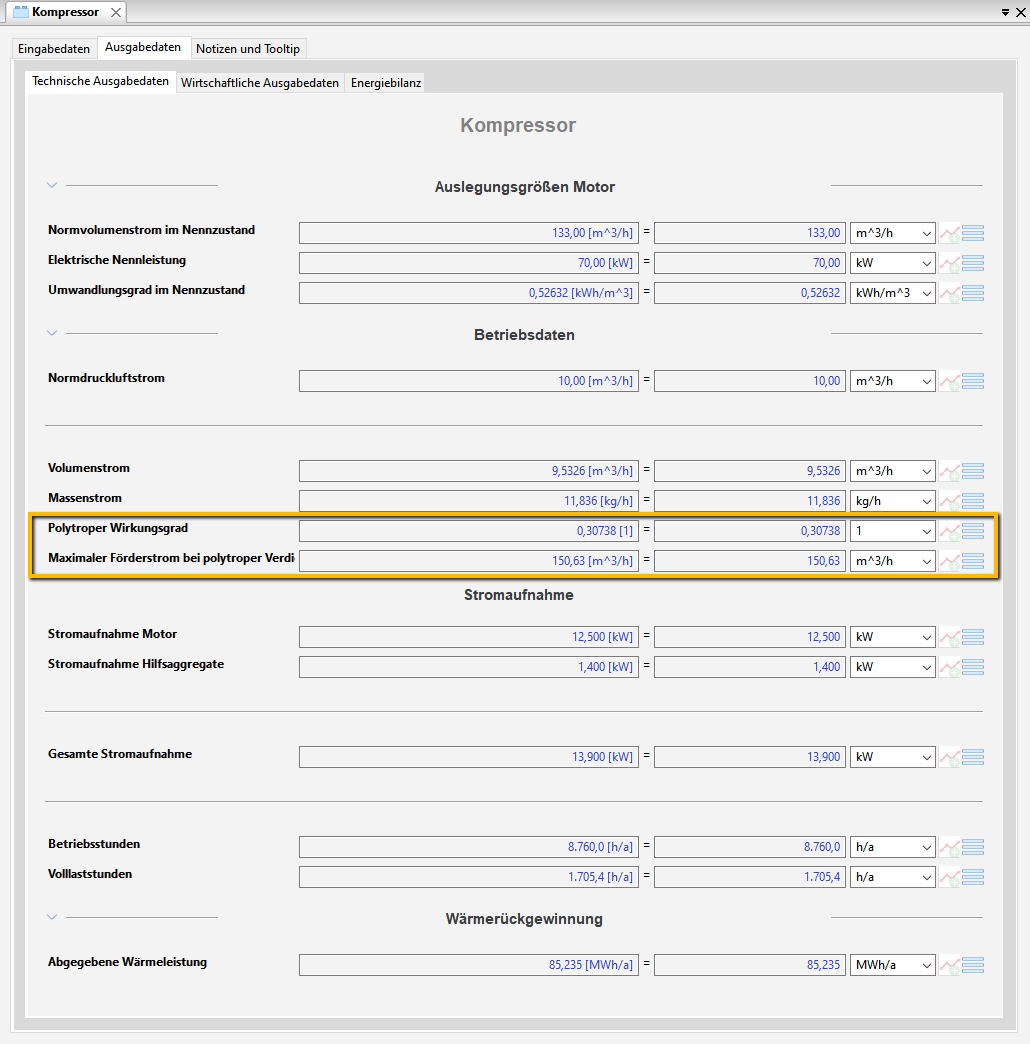Open the Wirtschaftliche Ausgabedaten tab
This screenshot has height=1044, width=1030.
pos(260,83)
